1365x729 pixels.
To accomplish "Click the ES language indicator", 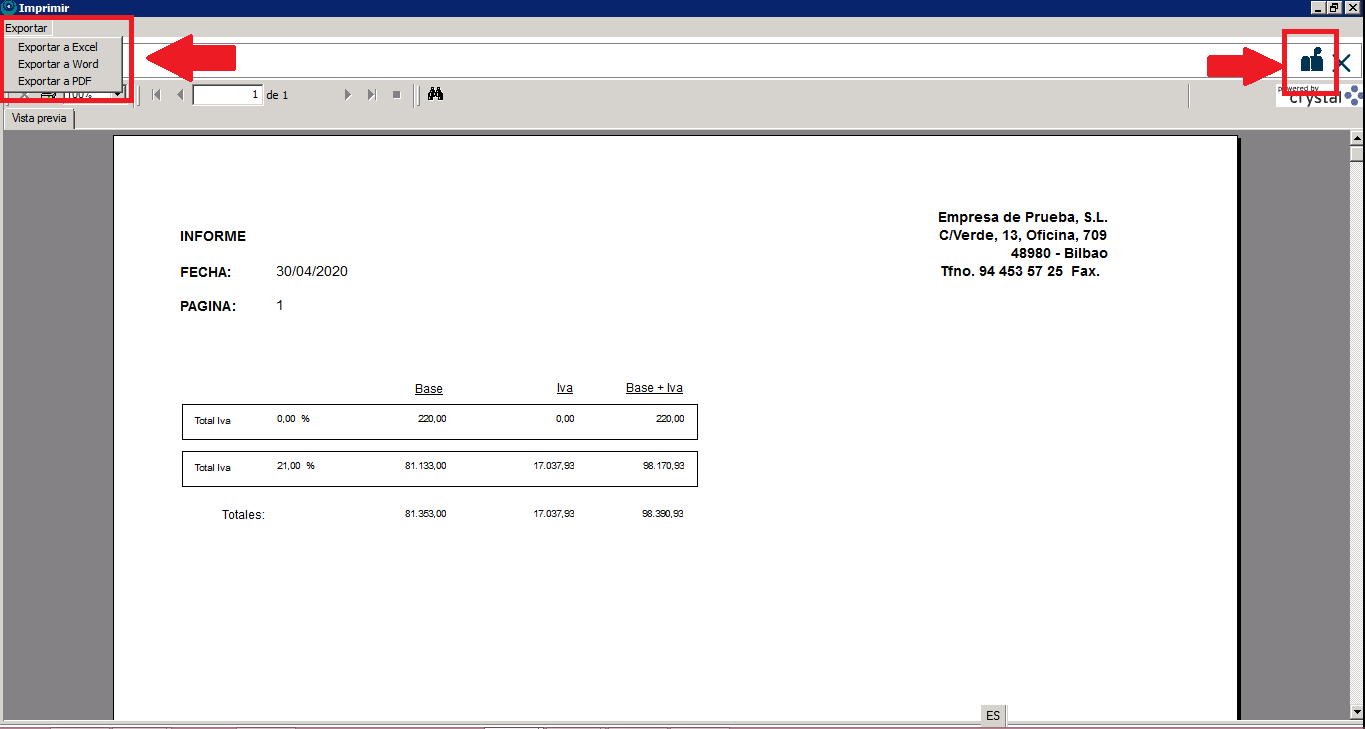I will (993, 715).
